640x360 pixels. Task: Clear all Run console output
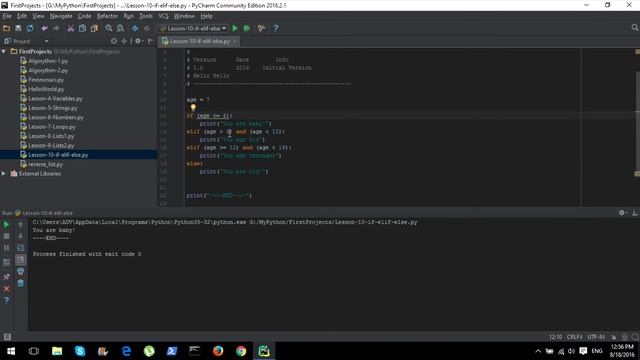click(20, 283)
